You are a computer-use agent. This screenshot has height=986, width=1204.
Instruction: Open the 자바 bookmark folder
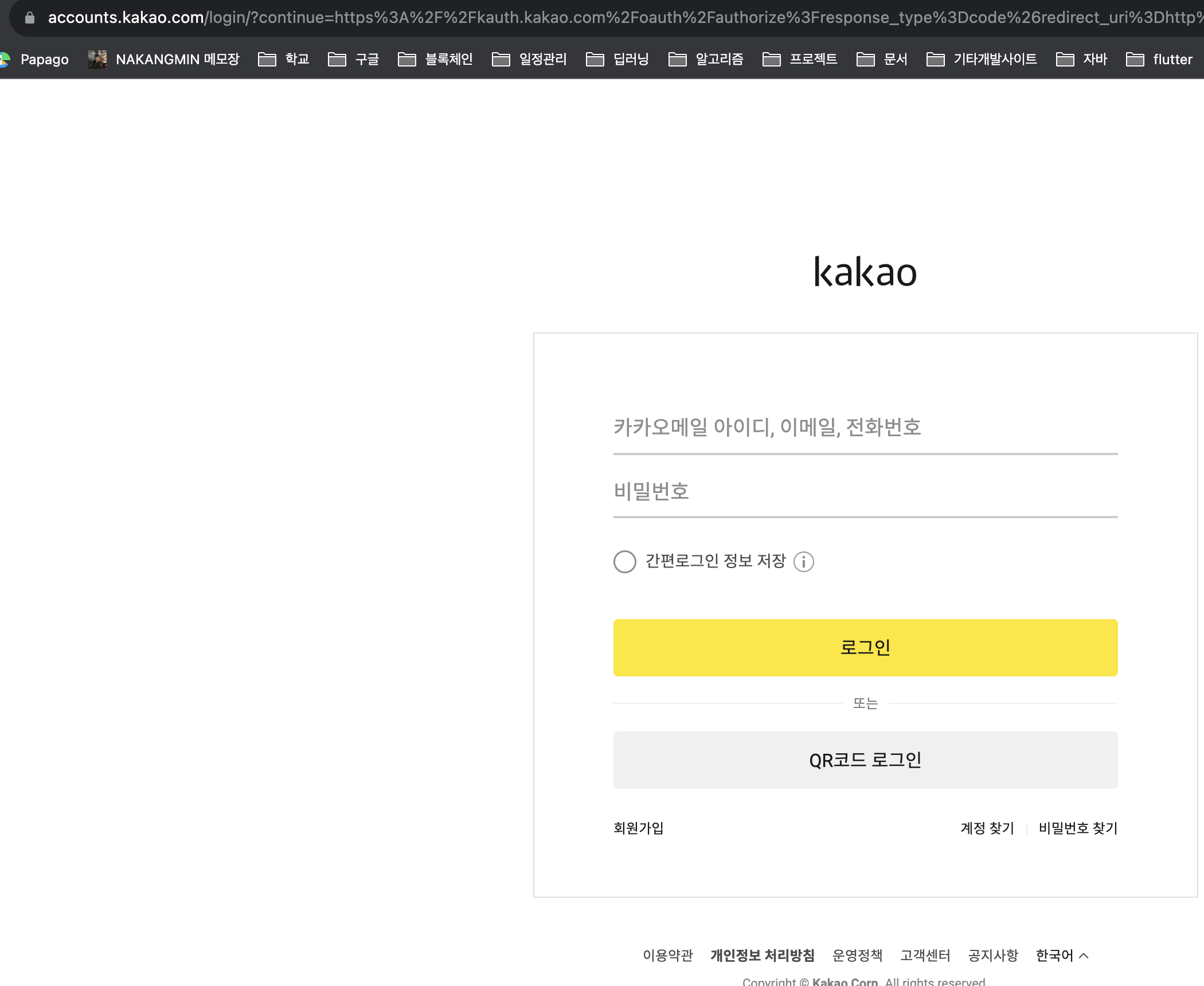pyautogui.click(x=1081, y=59)
